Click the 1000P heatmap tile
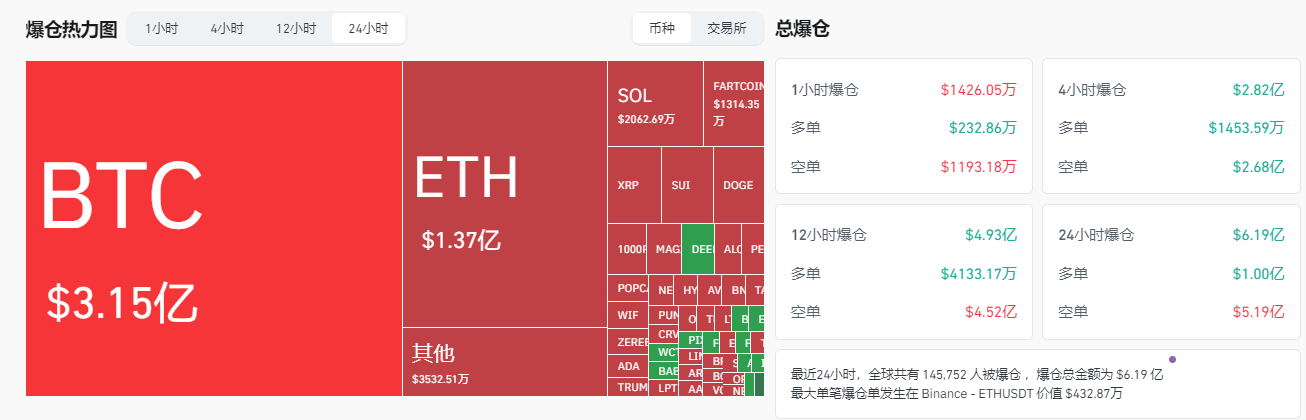1306x420 pixels. tap(627, 249)
